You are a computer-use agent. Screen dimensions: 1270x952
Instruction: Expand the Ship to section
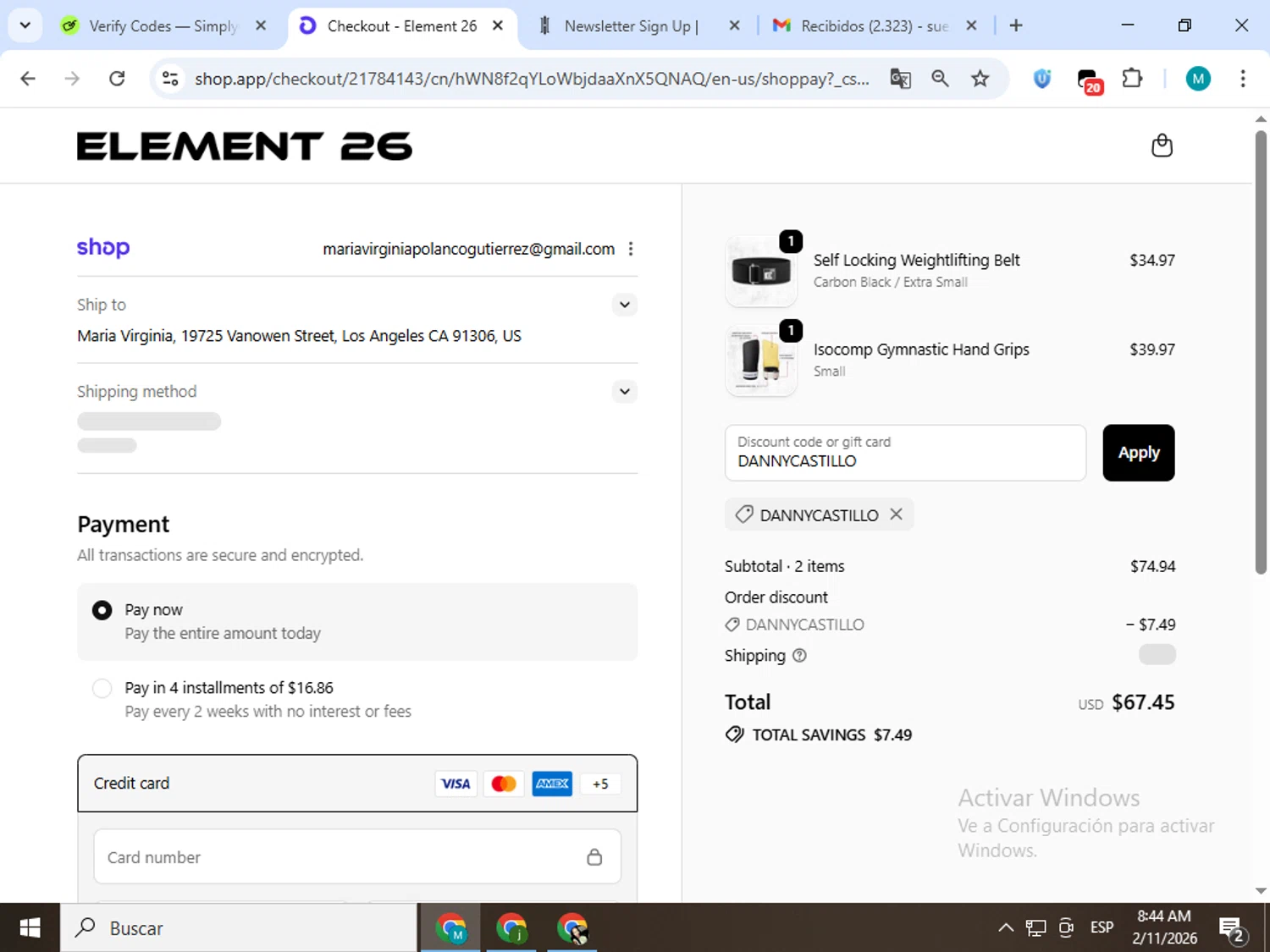click(x=624, y=305)
